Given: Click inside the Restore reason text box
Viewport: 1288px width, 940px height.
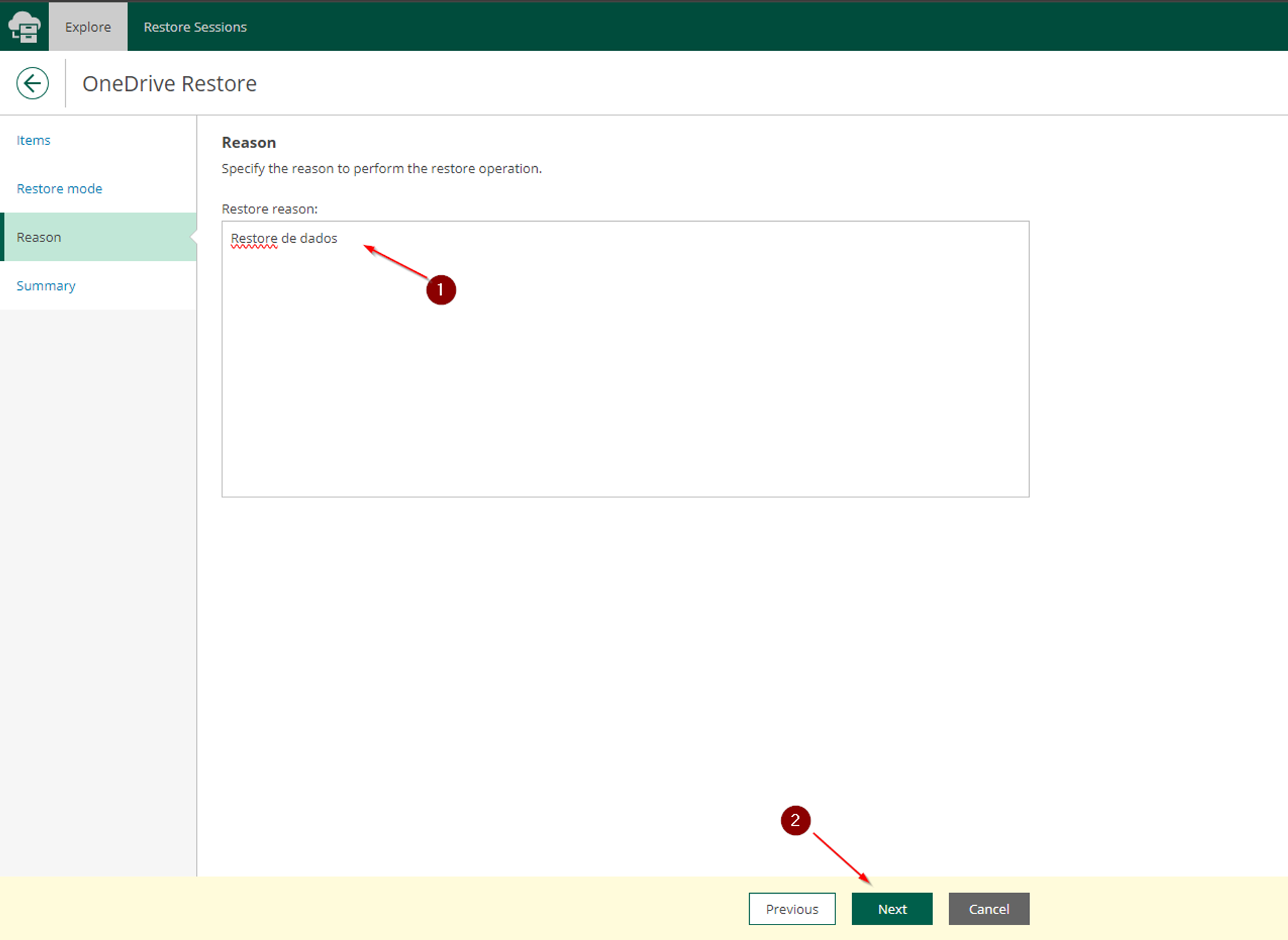Looking at the screenshot, I should tap(625, 359).
